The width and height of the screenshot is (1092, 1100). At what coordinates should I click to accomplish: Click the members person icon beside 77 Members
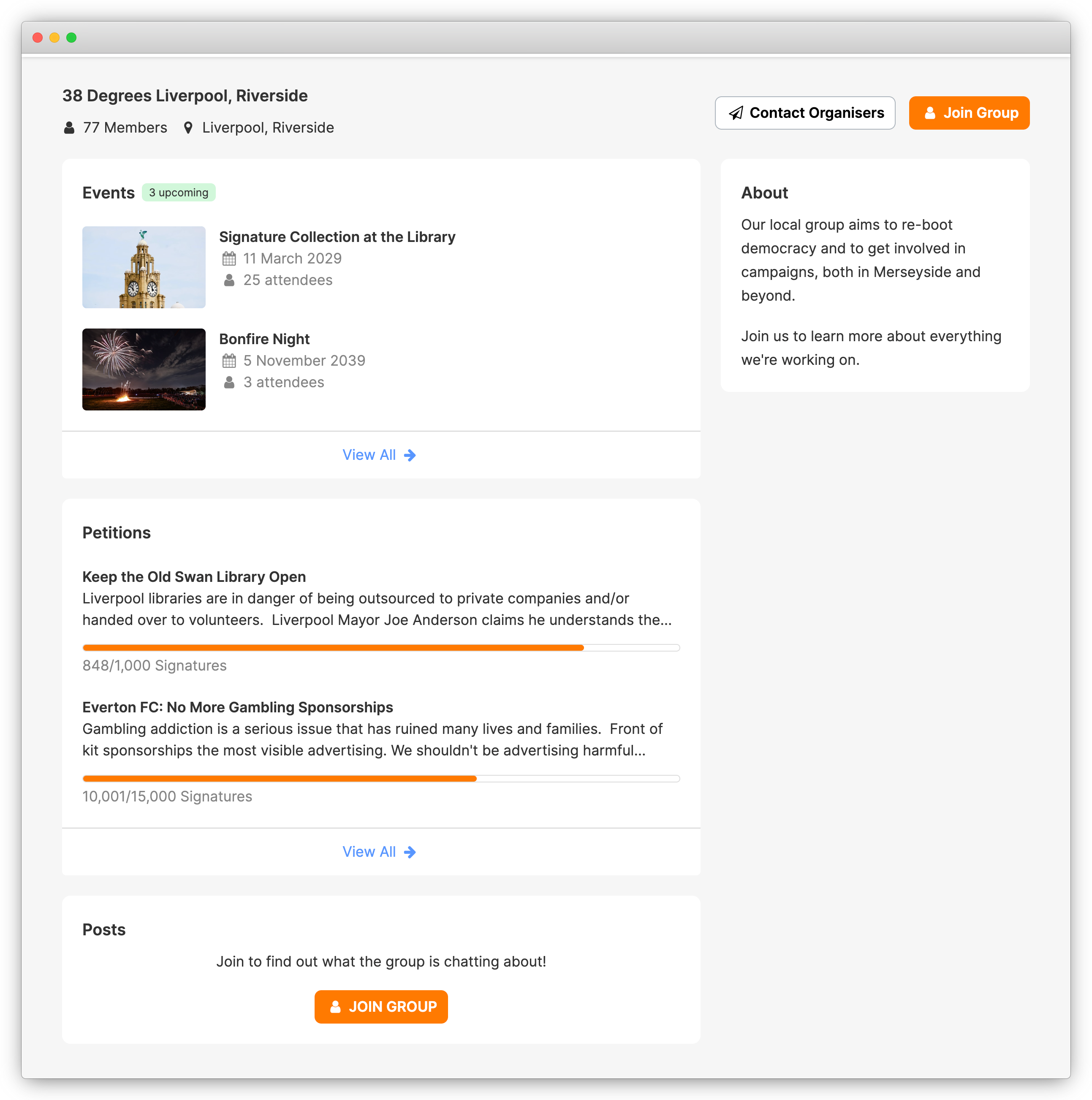tap(69, 128)
